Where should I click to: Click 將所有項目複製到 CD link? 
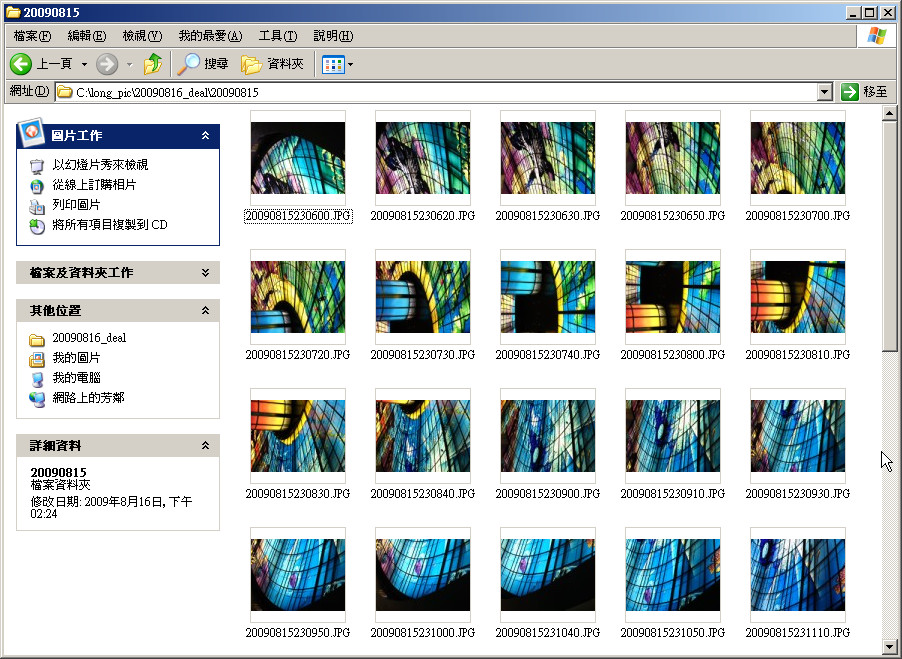(110, 225)
